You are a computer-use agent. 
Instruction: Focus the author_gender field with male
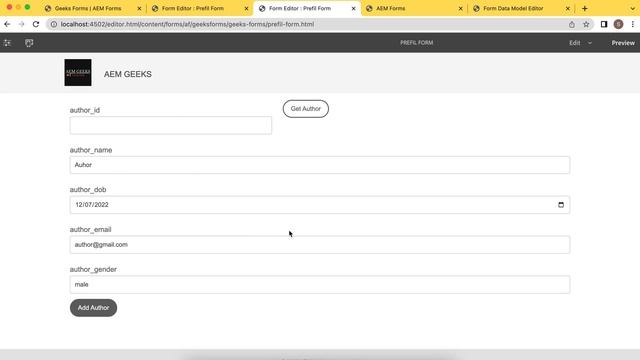point(320,284)
